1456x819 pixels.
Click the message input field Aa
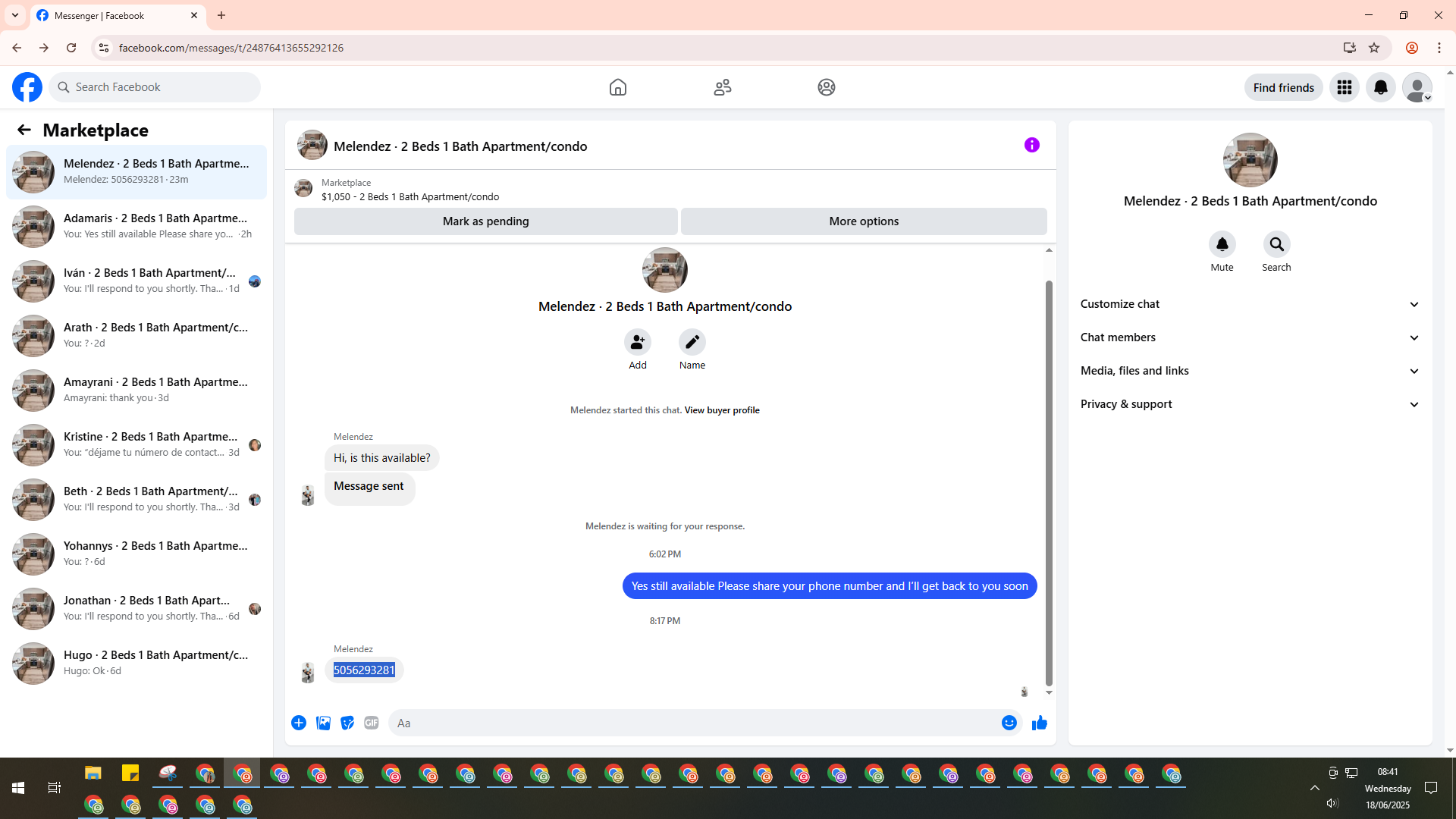click(x=694, y=723)
